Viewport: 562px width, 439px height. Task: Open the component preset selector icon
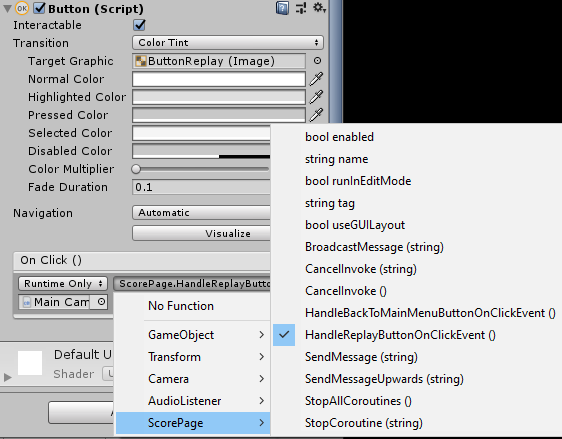tap(301, 8)
